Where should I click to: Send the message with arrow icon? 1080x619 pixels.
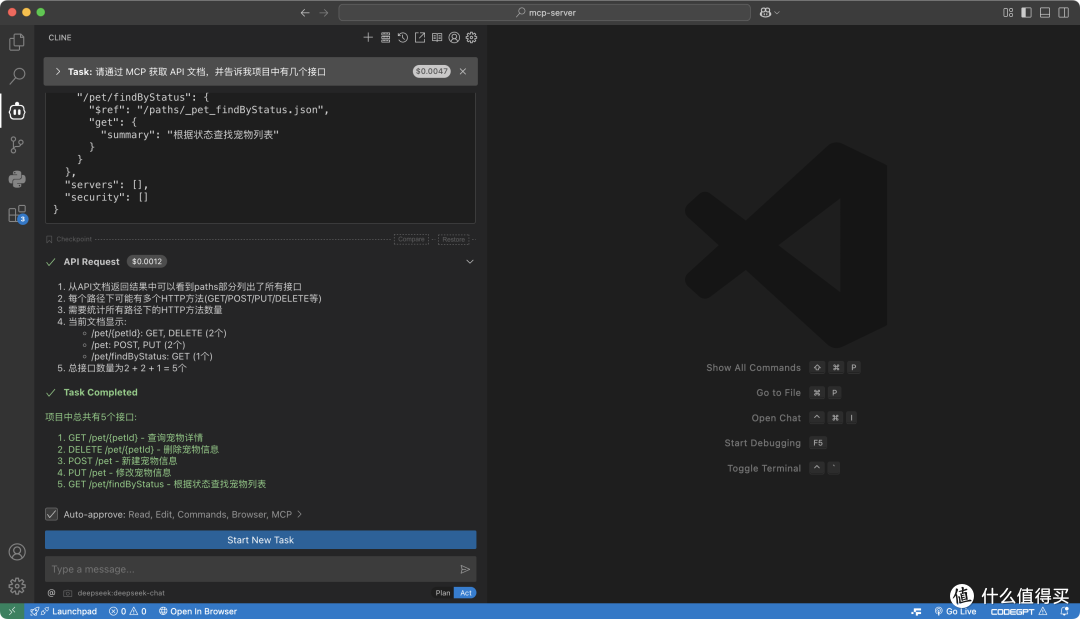point(465,569)
